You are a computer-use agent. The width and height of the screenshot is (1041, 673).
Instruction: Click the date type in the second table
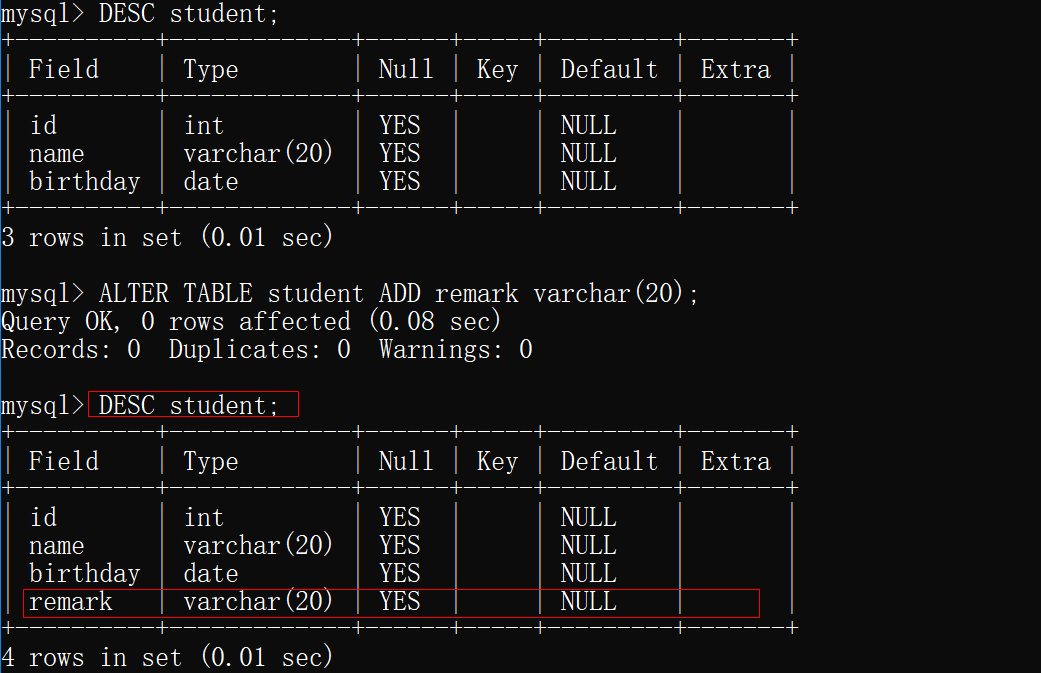tap(210, 574)
